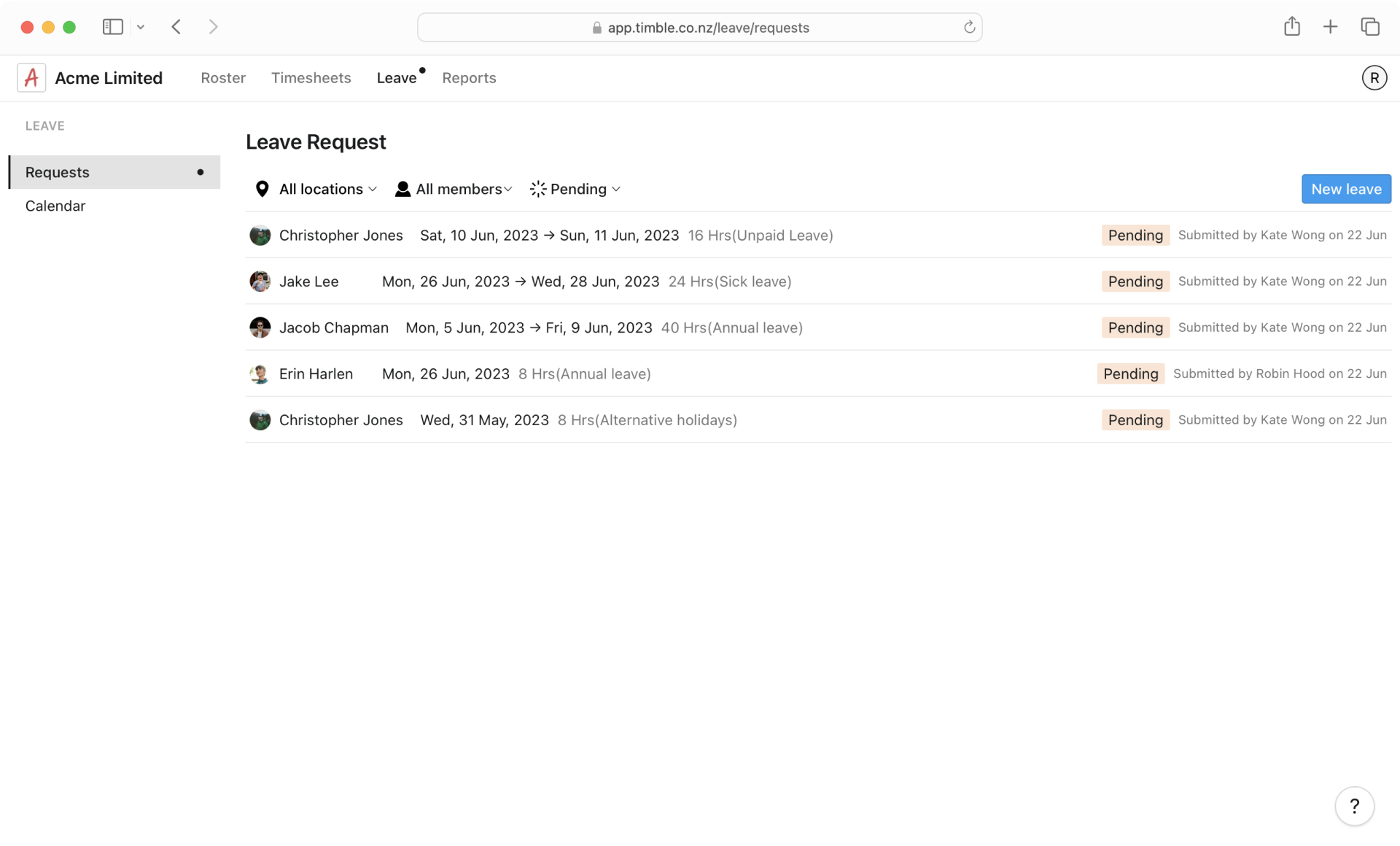This screenshot has height=846, width=1400.
Task: Click the member person icon near All members
Action: click(x=402, y=189)
